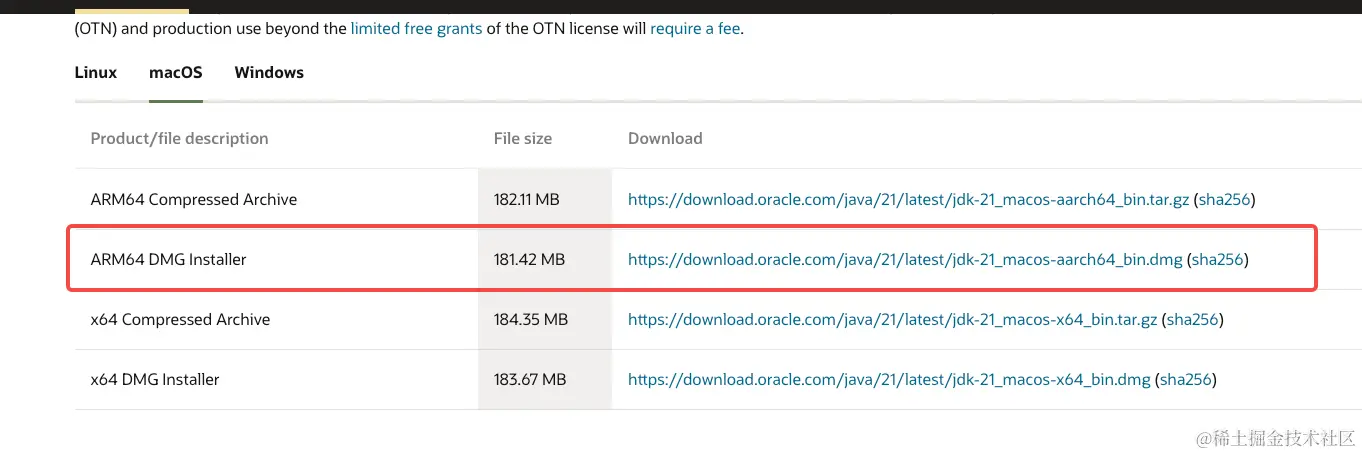
Task: Click the Product/file description column header
Action: pos(179,138)
